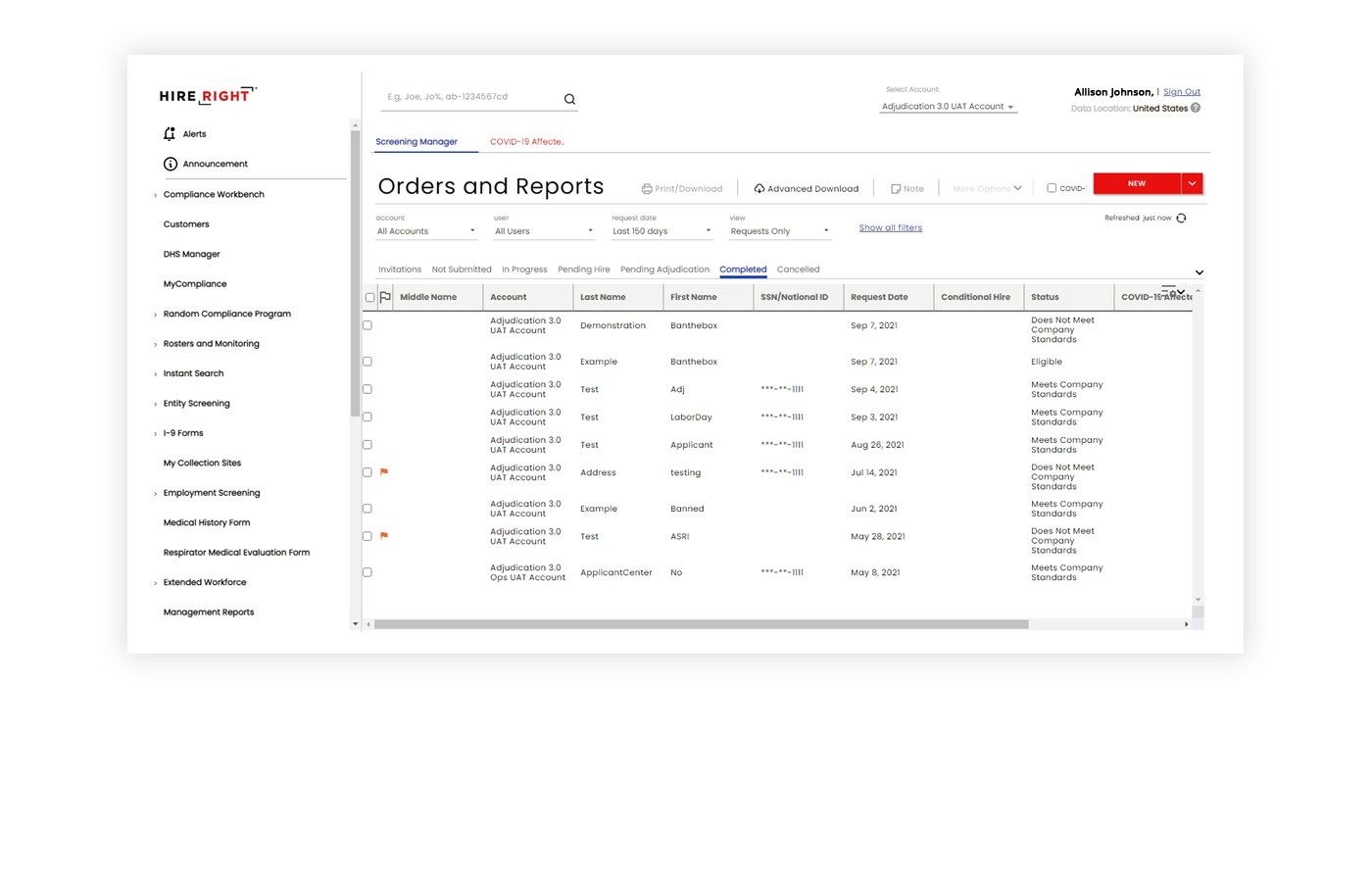Screen dimensions: 1372x882
Task: Click the refresh icon next to Refreshed
Action: coord(1181,219)
